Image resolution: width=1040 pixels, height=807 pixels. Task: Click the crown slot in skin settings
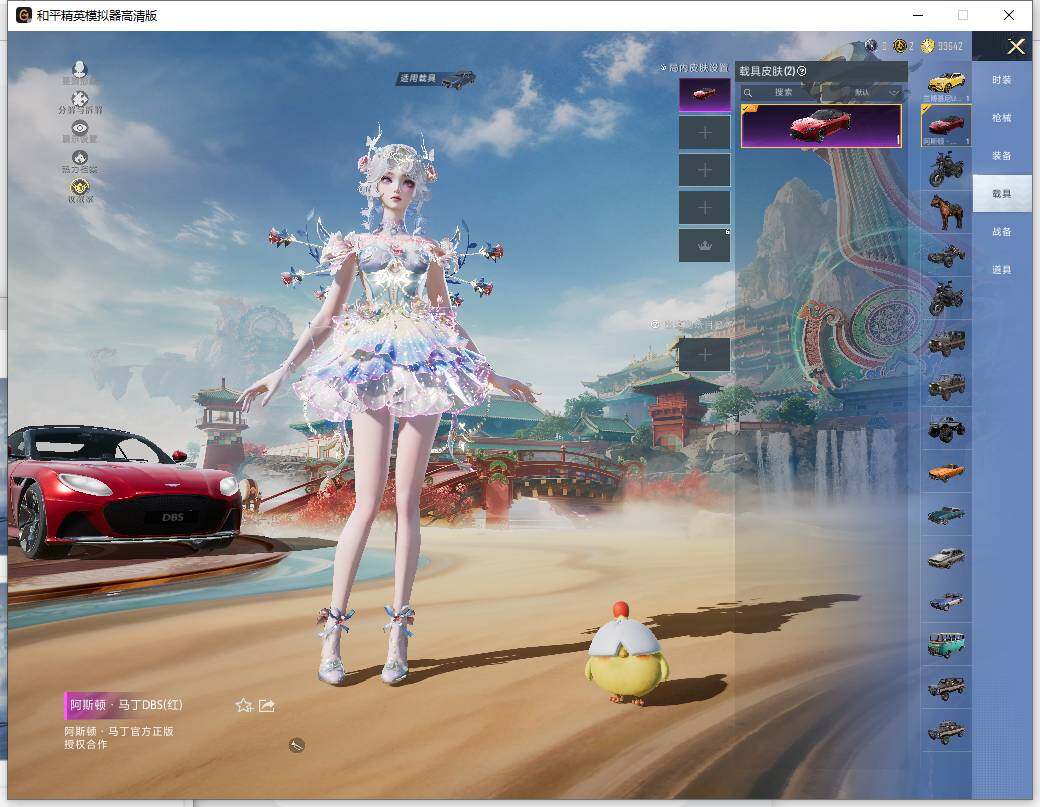(x=705, y=246)
